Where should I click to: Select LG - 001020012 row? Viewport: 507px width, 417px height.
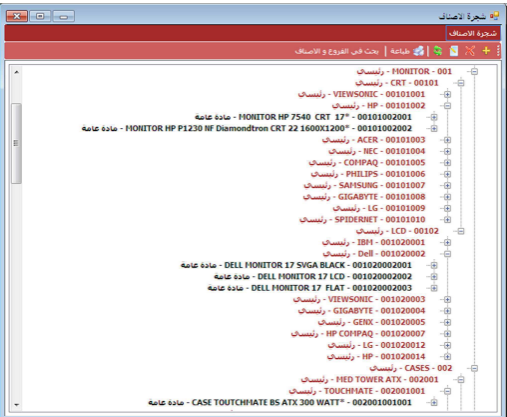pyautogui.click(x=377, y=345)
